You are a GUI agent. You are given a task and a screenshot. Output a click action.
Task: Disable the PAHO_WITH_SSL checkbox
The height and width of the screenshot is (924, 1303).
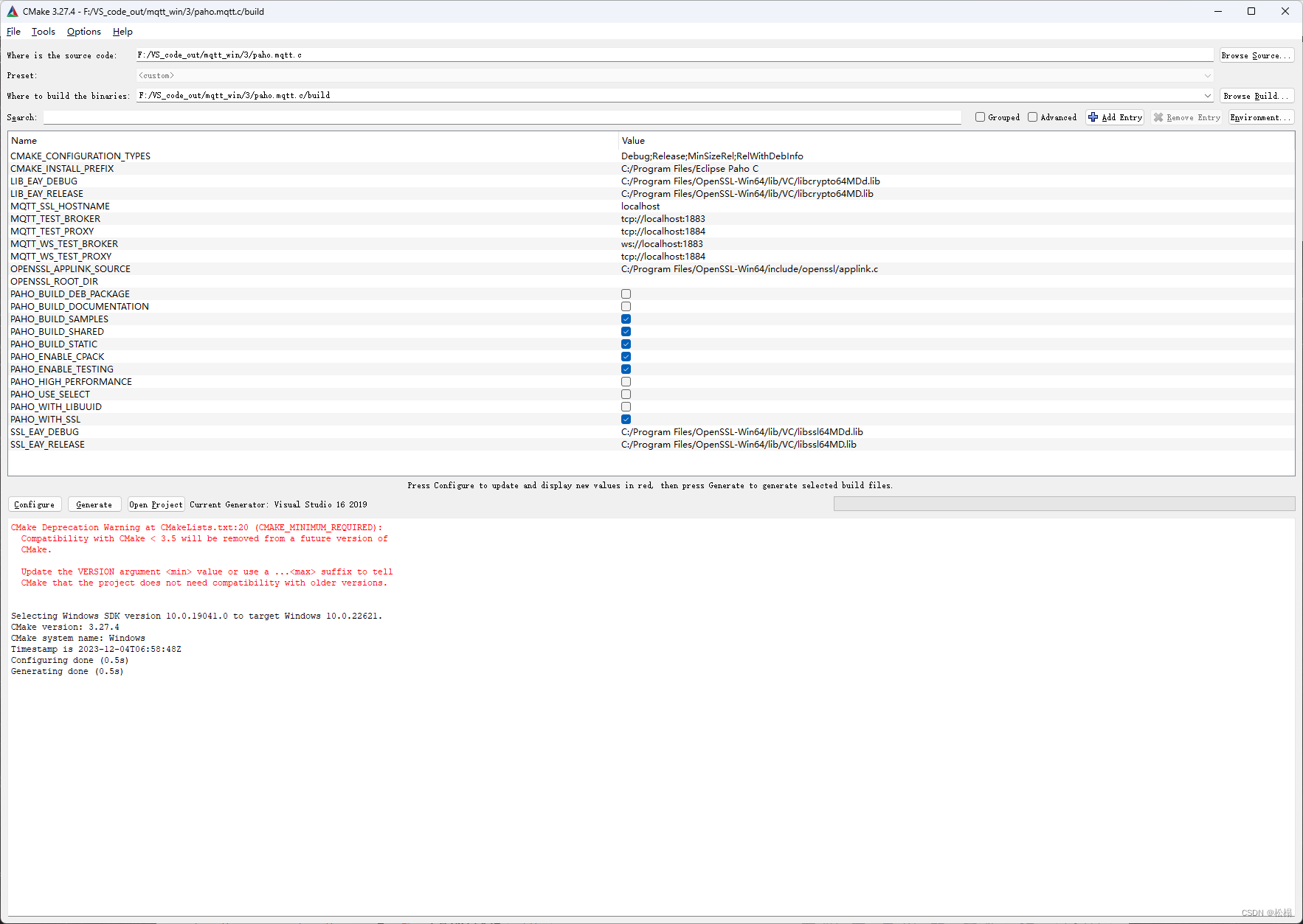pos(626,419)
